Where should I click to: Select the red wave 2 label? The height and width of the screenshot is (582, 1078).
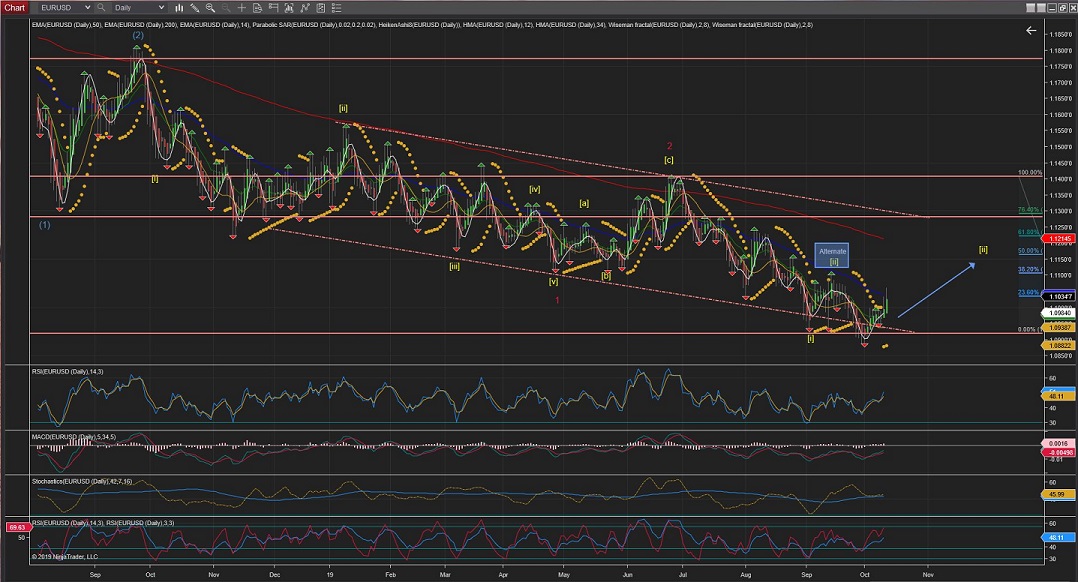[x=670, y=146]
